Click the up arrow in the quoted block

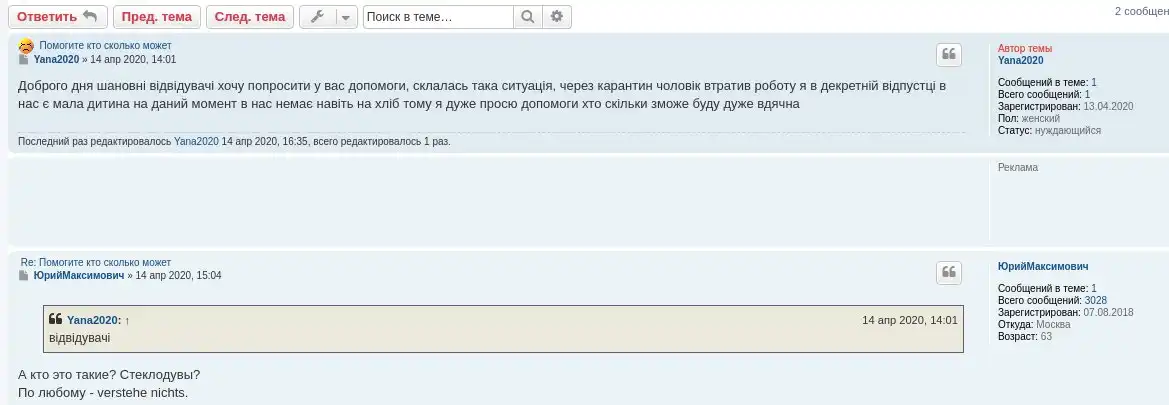click(127, 321)
